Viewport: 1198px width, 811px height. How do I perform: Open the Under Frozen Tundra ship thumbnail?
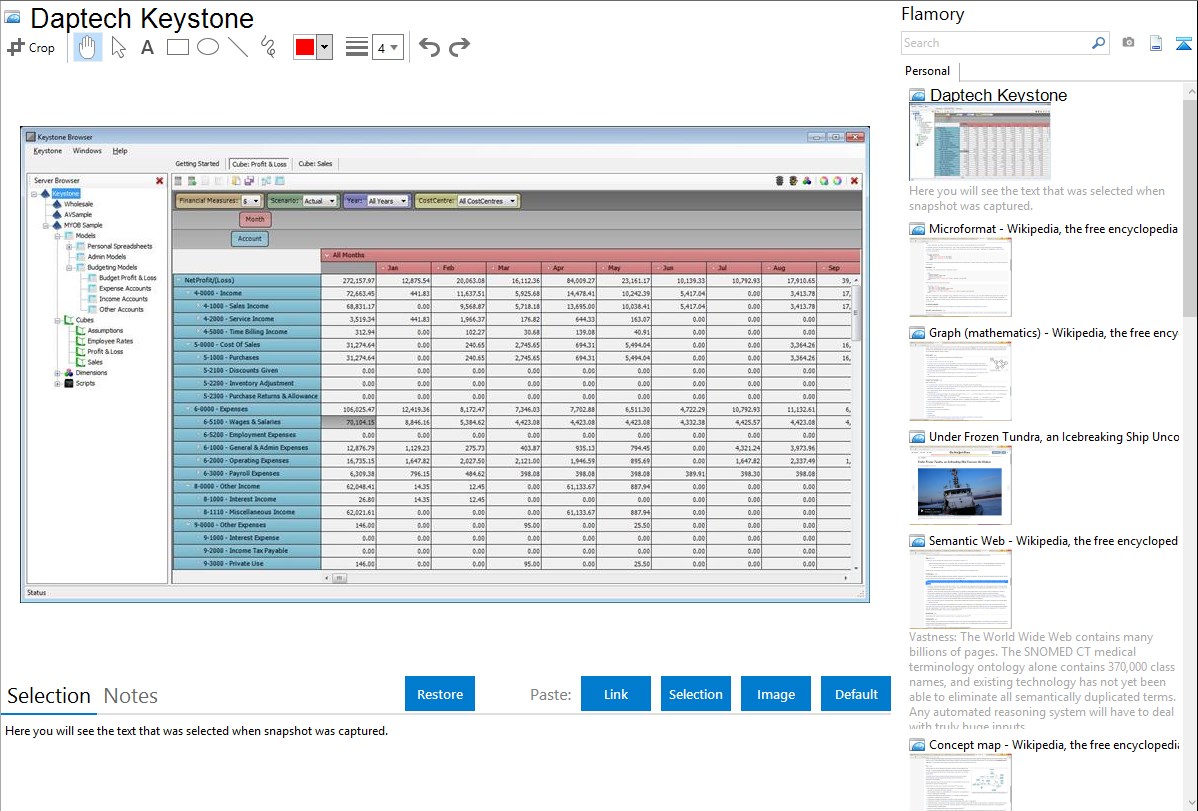(x=960, y=486)
